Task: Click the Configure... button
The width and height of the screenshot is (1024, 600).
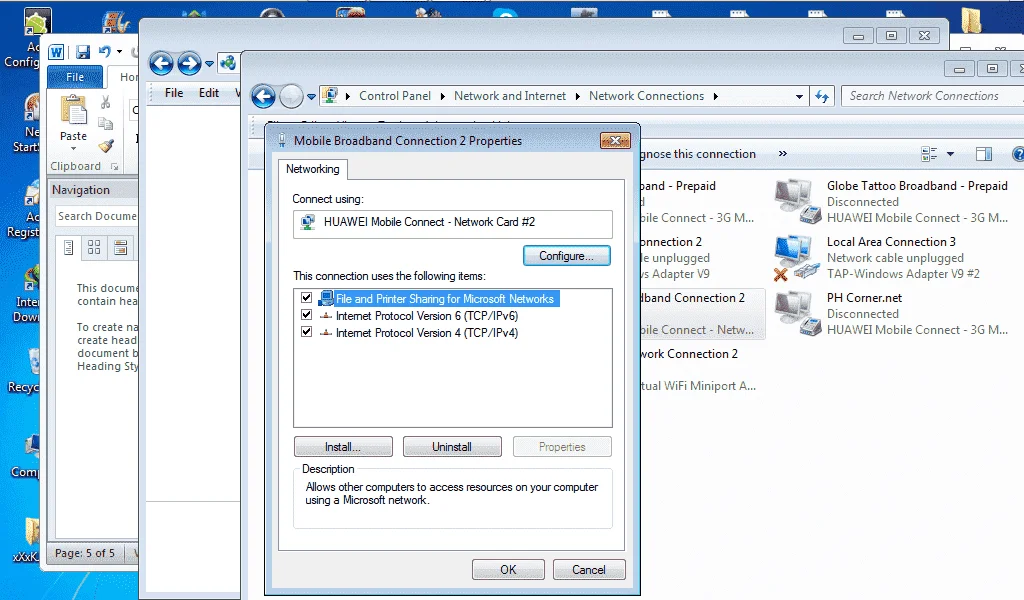Action: [566, 256]
